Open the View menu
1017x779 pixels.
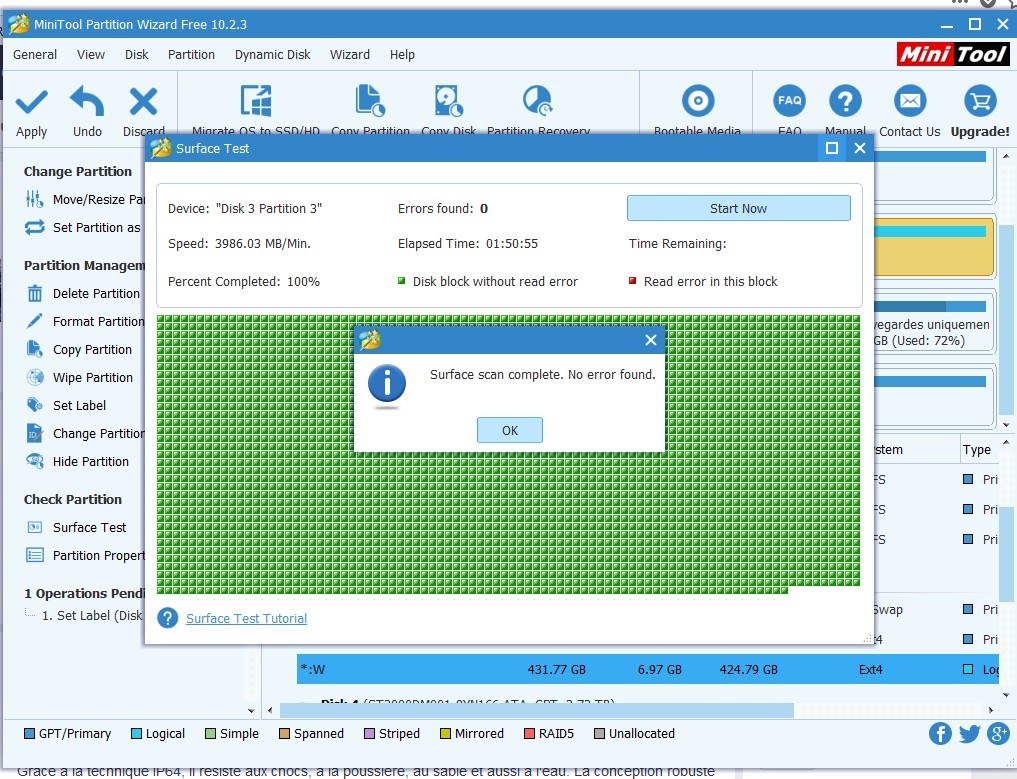point(91,54)
